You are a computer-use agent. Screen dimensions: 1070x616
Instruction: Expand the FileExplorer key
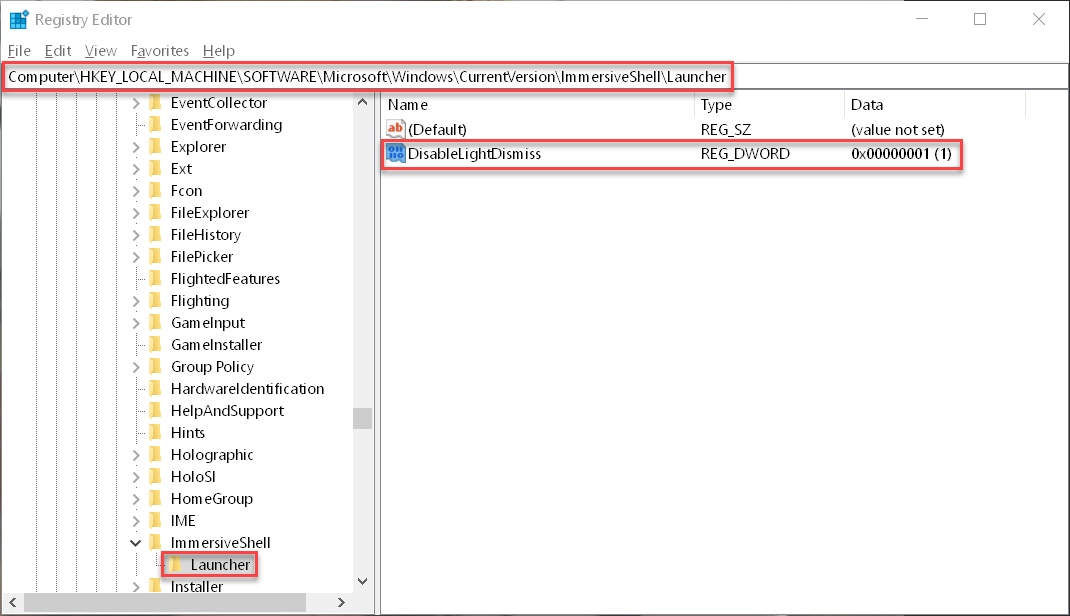pos(136,213)
